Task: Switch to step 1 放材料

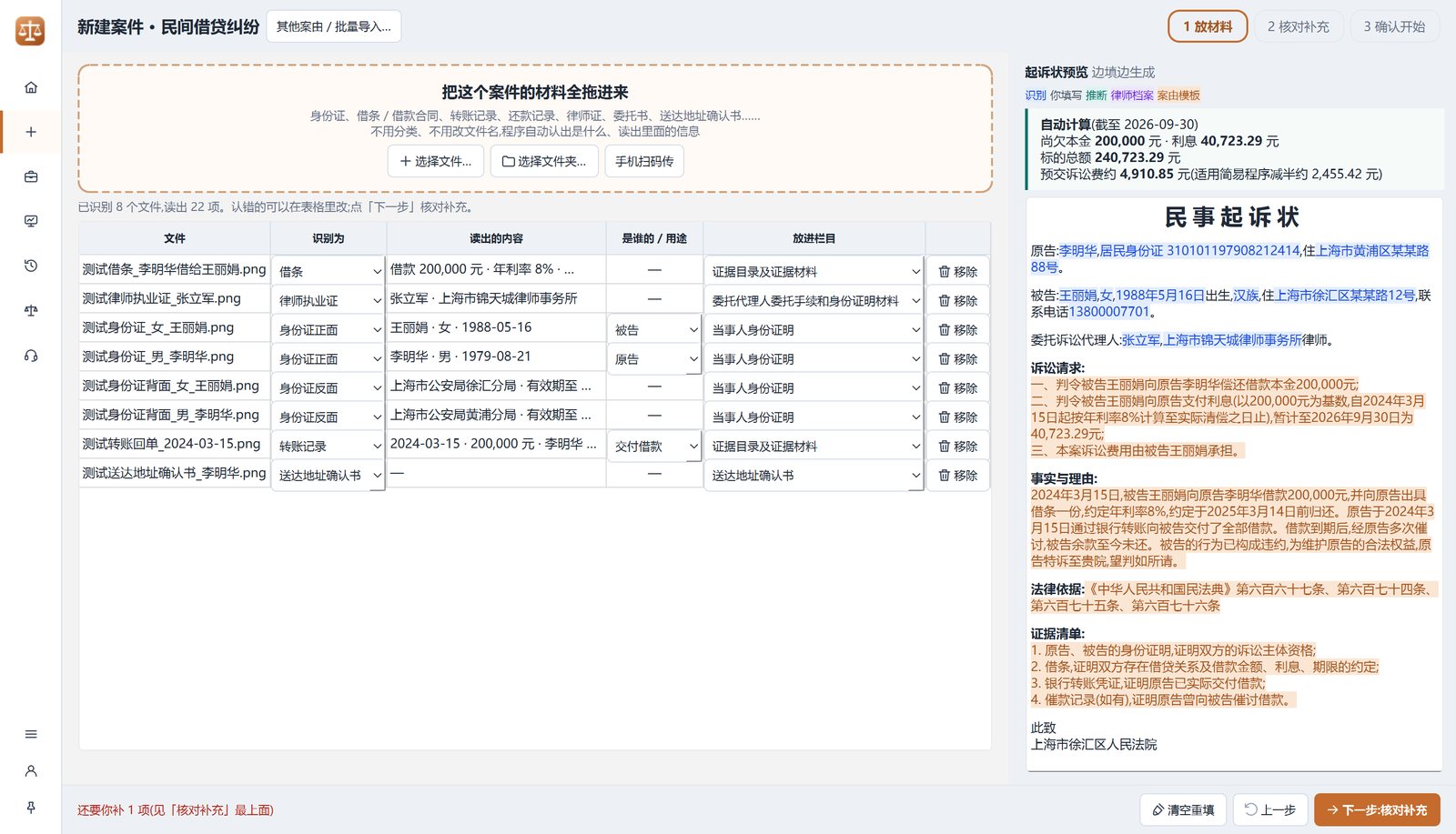Action: (x=1208, y=26)
